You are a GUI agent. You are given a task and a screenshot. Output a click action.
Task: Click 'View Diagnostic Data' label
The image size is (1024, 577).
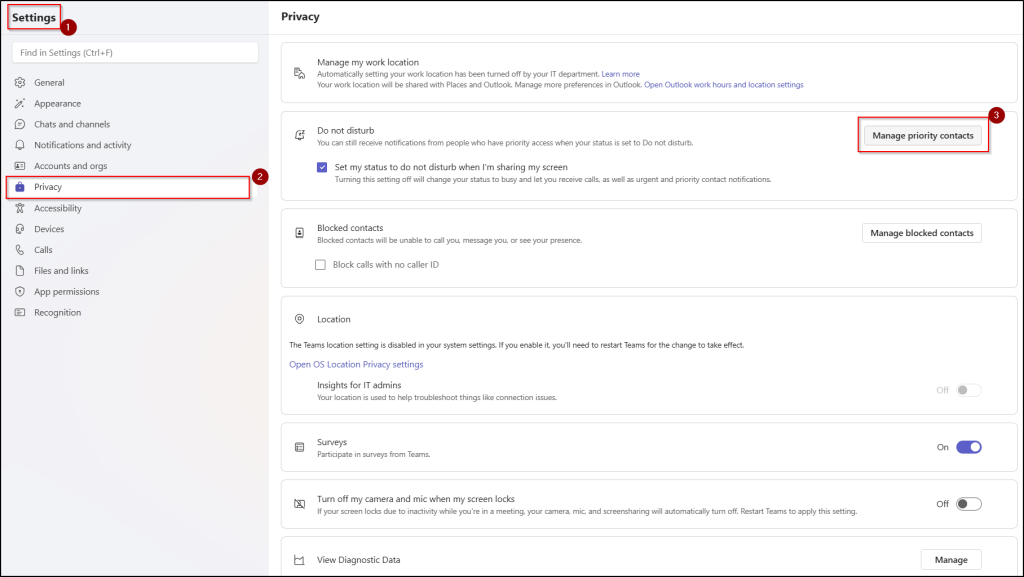click(359, 560)
